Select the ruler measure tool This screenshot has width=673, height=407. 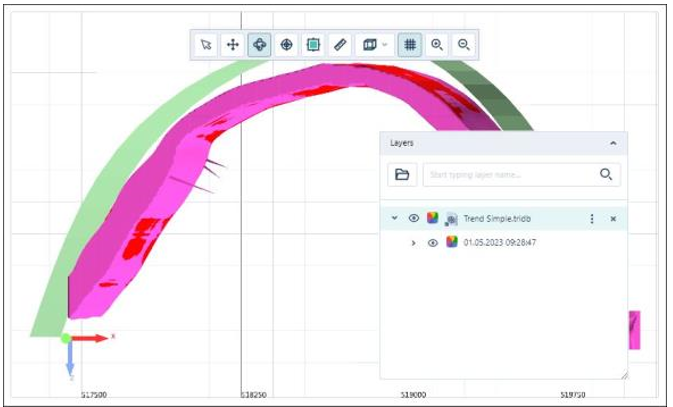click(x=340, y=45)
